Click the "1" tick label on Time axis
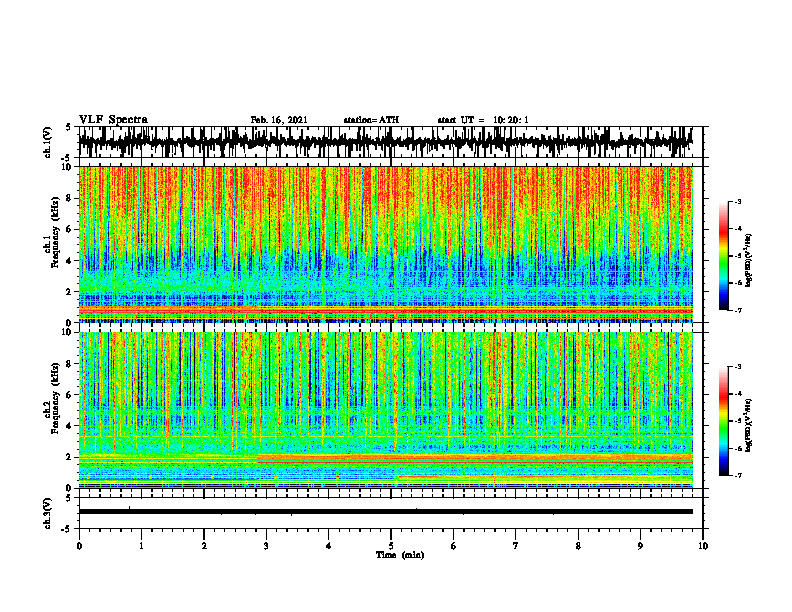Viewport: 792px width, 612px height. 141,546
